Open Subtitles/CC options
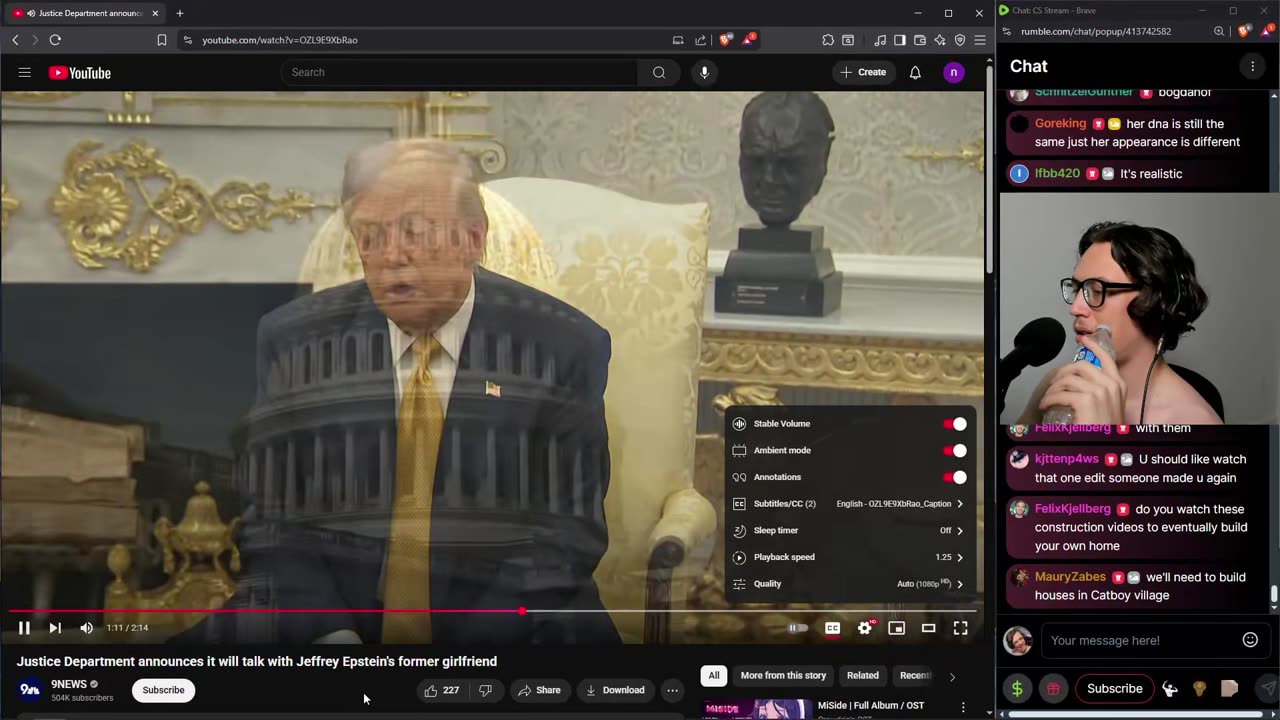Viewport: 1280px width, 720px height. coord(849,504)
